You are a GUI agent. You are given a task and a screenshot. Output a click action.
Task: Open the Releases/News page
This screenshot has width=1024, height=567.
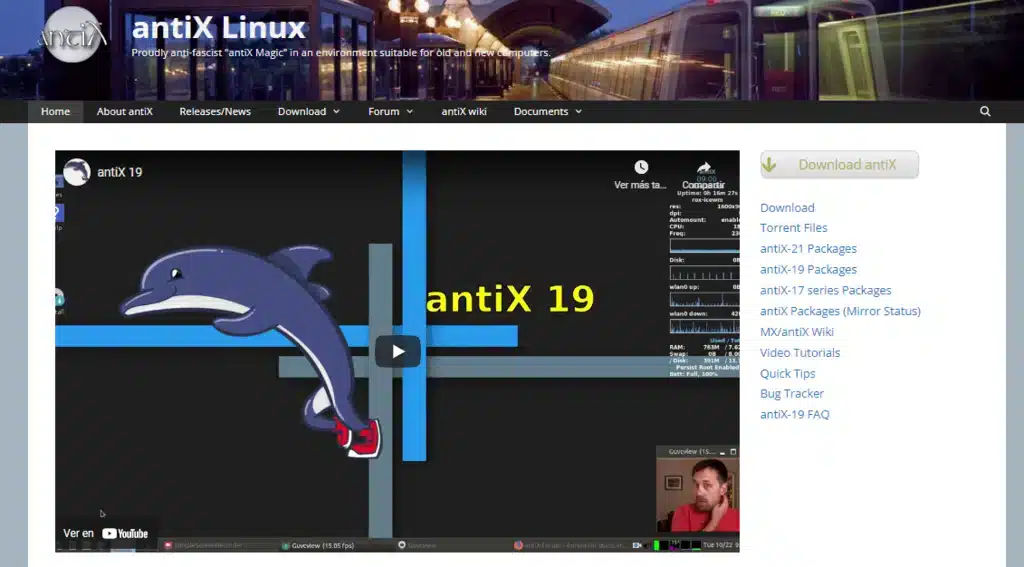(x=215, y=112)
